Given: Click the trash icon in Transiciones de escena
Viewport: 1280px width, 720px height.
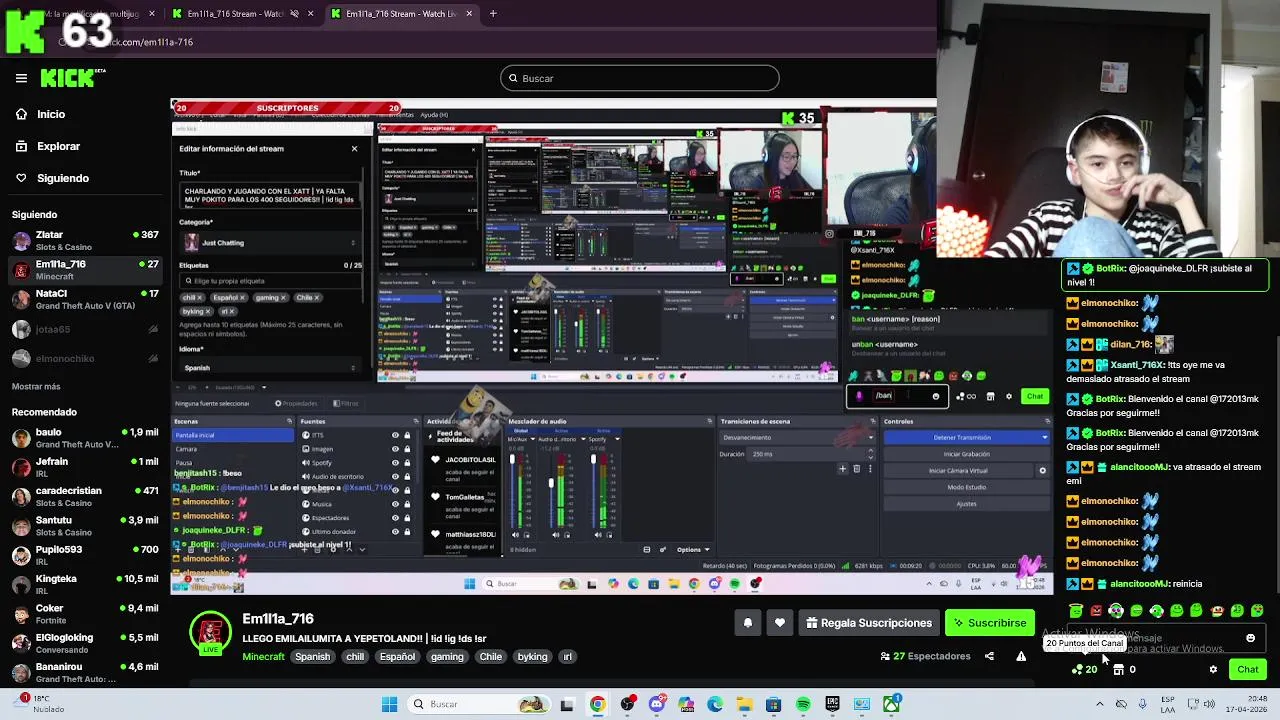Looking at the screenshot, I should pyautogui.click(x=856, y=469).
